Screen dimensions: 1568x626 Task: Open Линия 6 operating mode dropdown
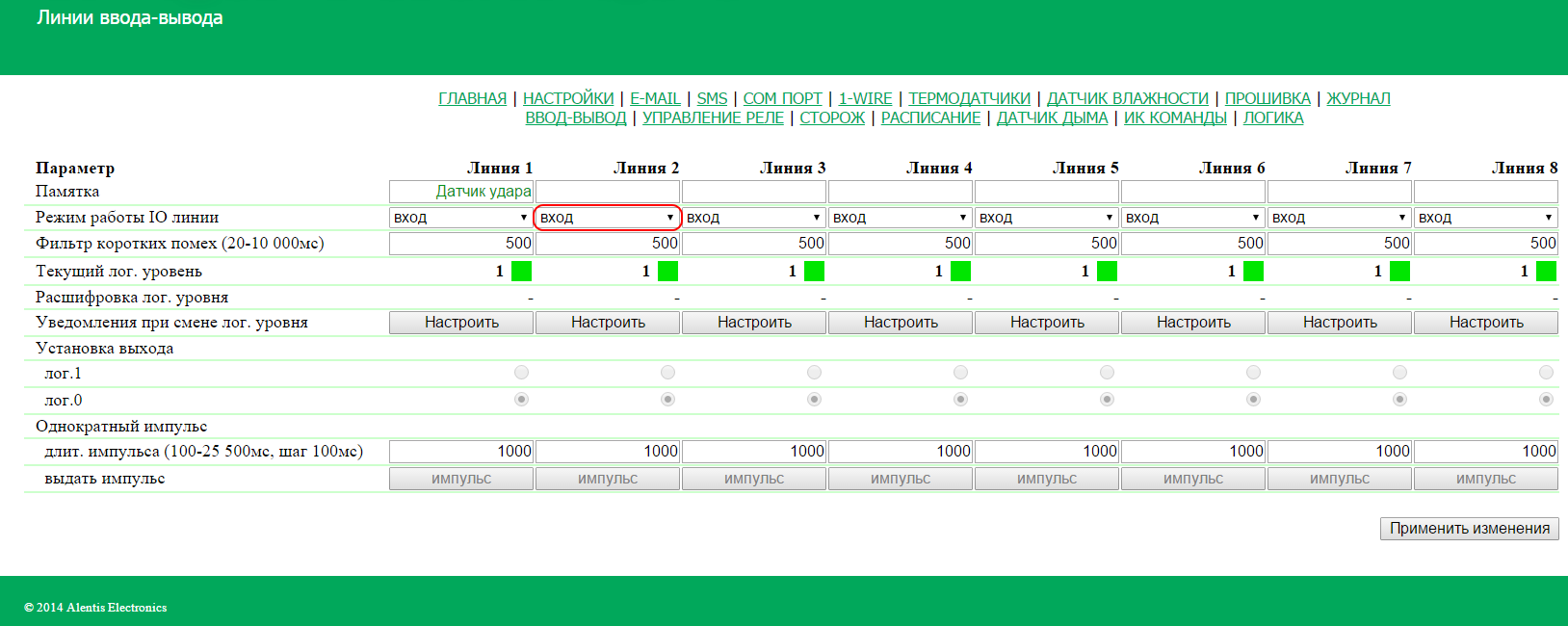[1193, 218]
